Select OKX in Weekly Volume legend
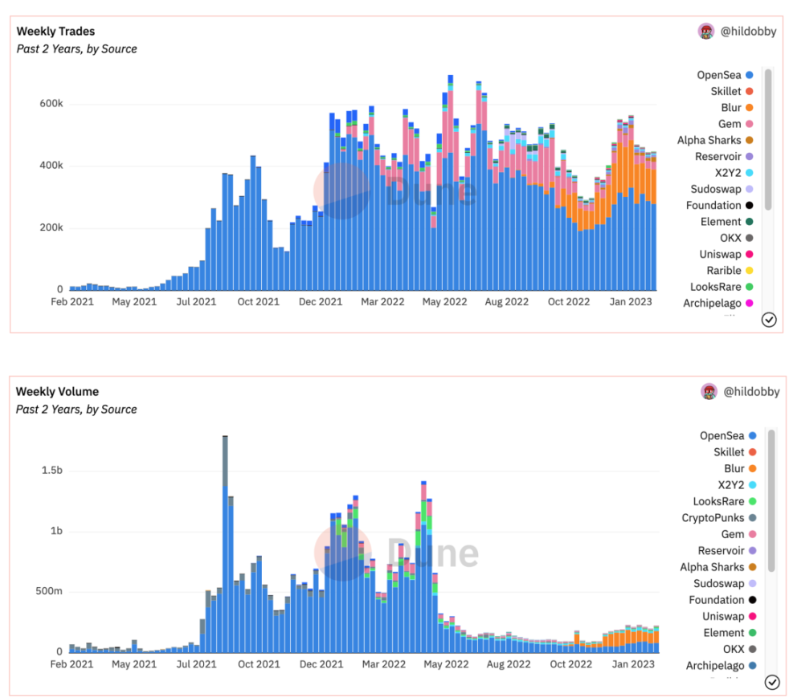The width and height of the screenshot is (797, 700). click(x=739, y=649)
